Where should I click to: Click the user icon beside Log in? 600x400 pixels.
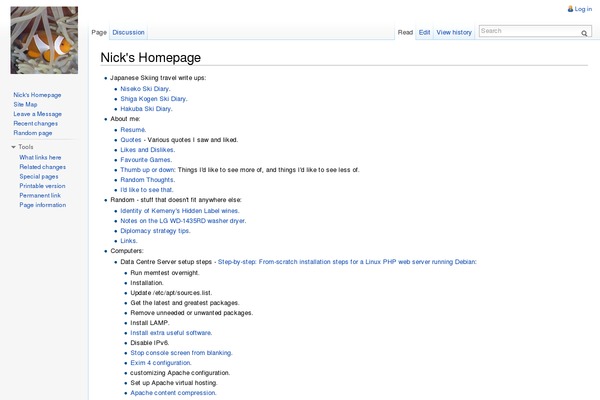click(x=570, y=8)
